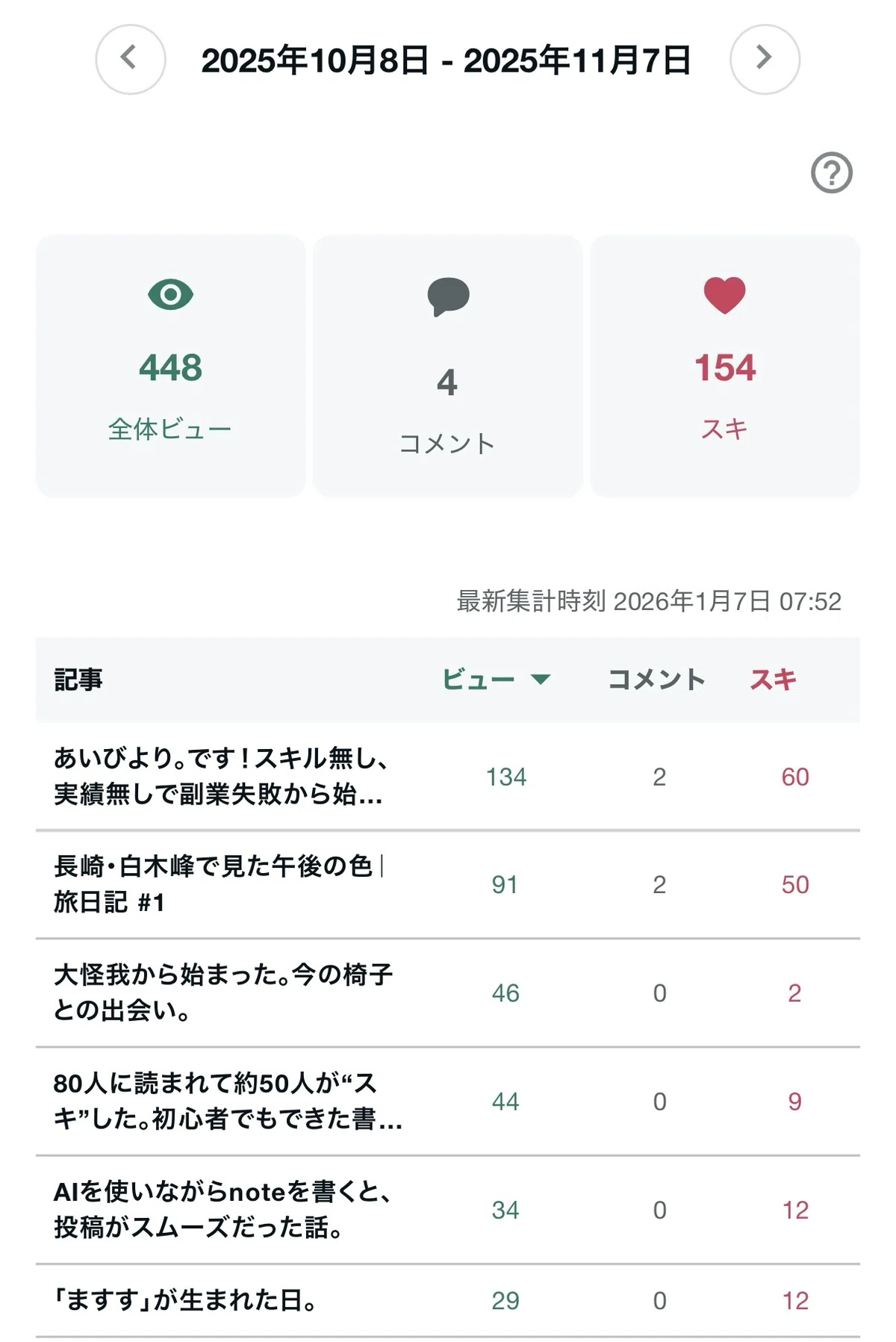Click the heart スキ icon
Viewport: 896px width, 1342px height.
(725, 295)
